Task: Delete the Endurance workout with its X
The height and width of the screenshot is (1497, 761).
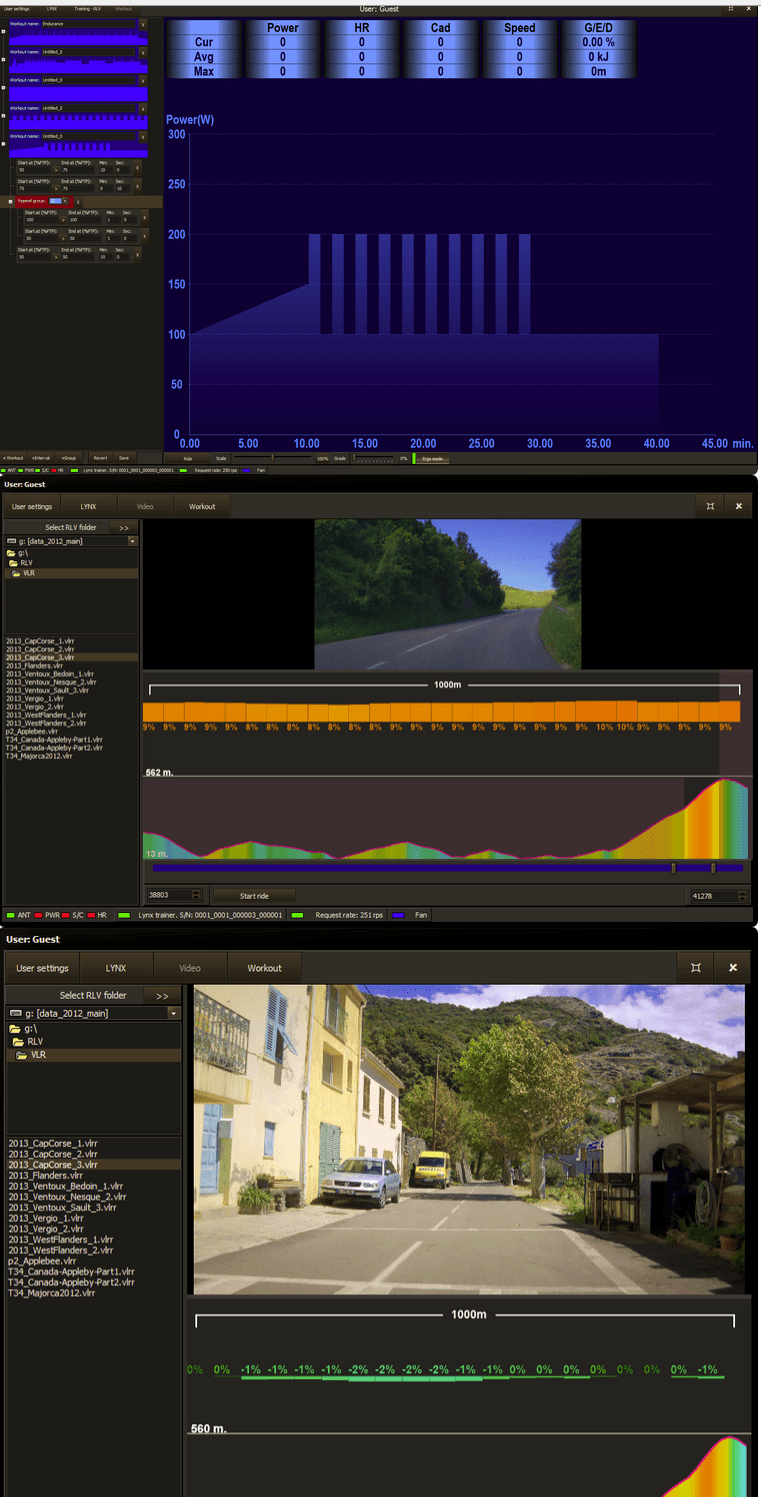Action: tap(143, 24)
